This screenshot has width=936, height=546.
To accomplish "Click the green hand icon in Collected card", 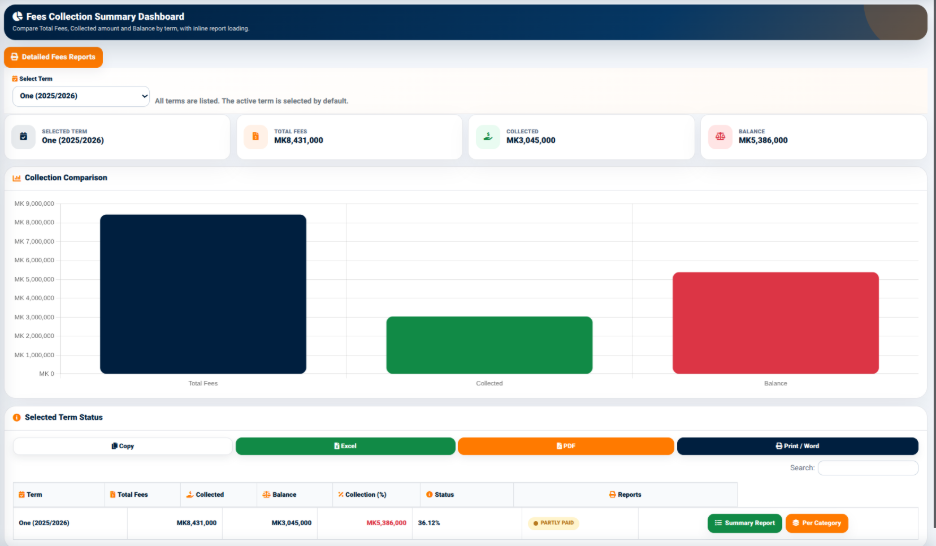I will tap(488, 137).
